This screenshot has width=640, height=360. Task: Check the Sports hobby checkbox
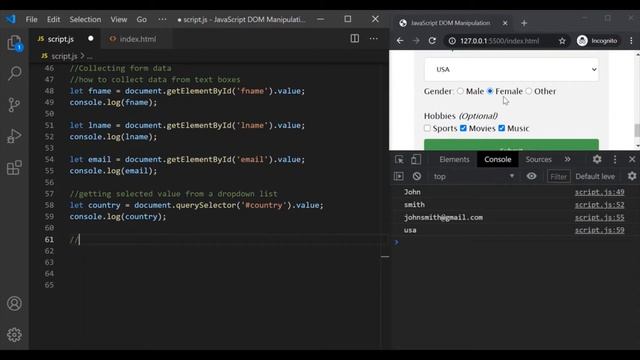click(x=427, y=128)
